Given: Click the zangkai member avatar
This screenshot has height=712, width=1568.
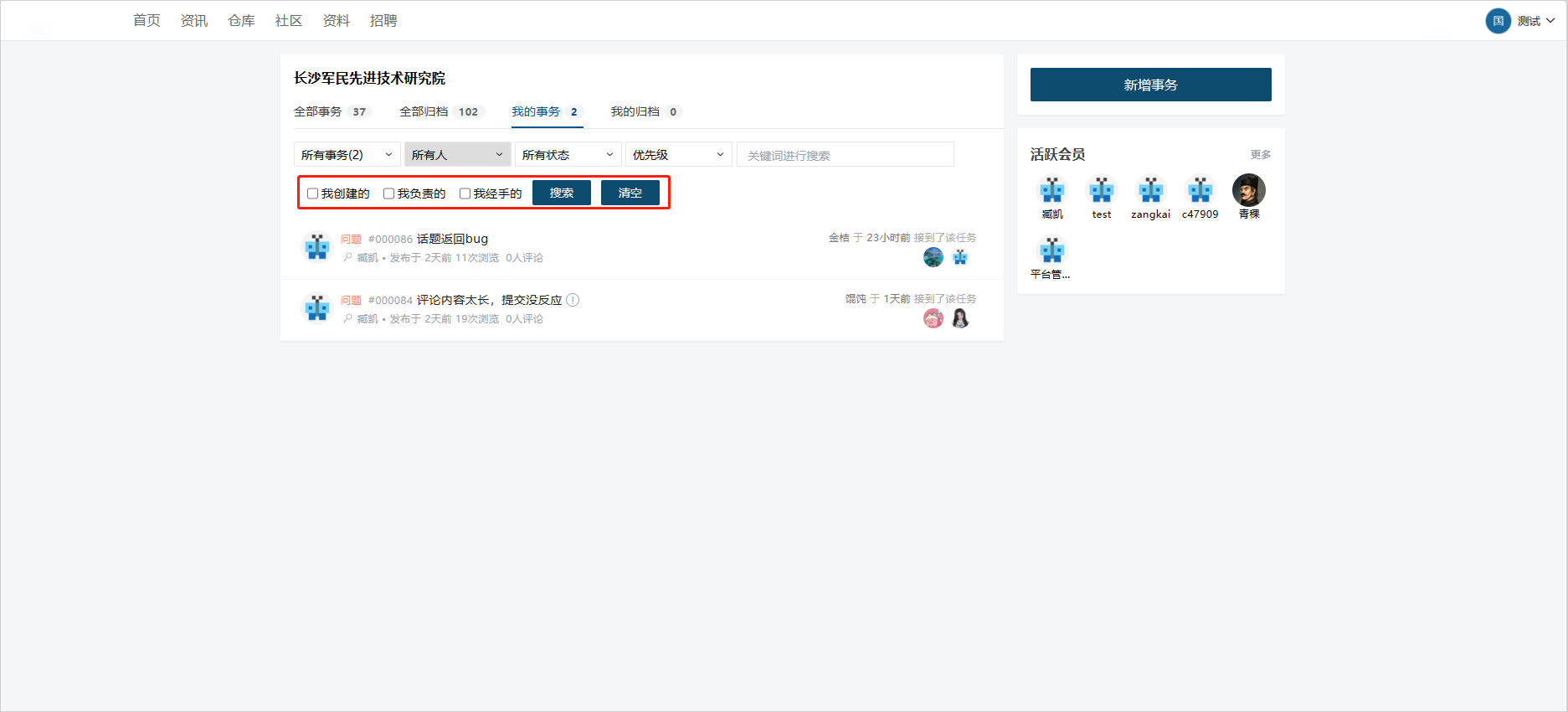Looking at the screenshot, I should coord(1150,190).
